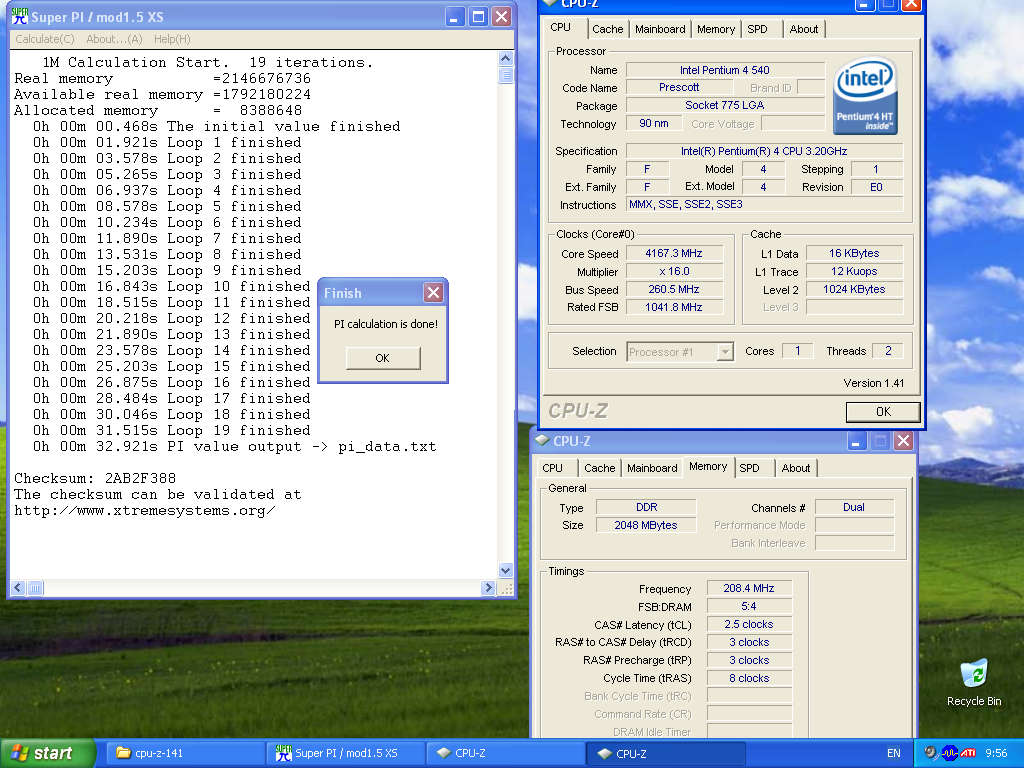Click the Instructions field MMX, SSE, SSE2, SSE3
The image size is (1024, 768).
tap(765, 204)
